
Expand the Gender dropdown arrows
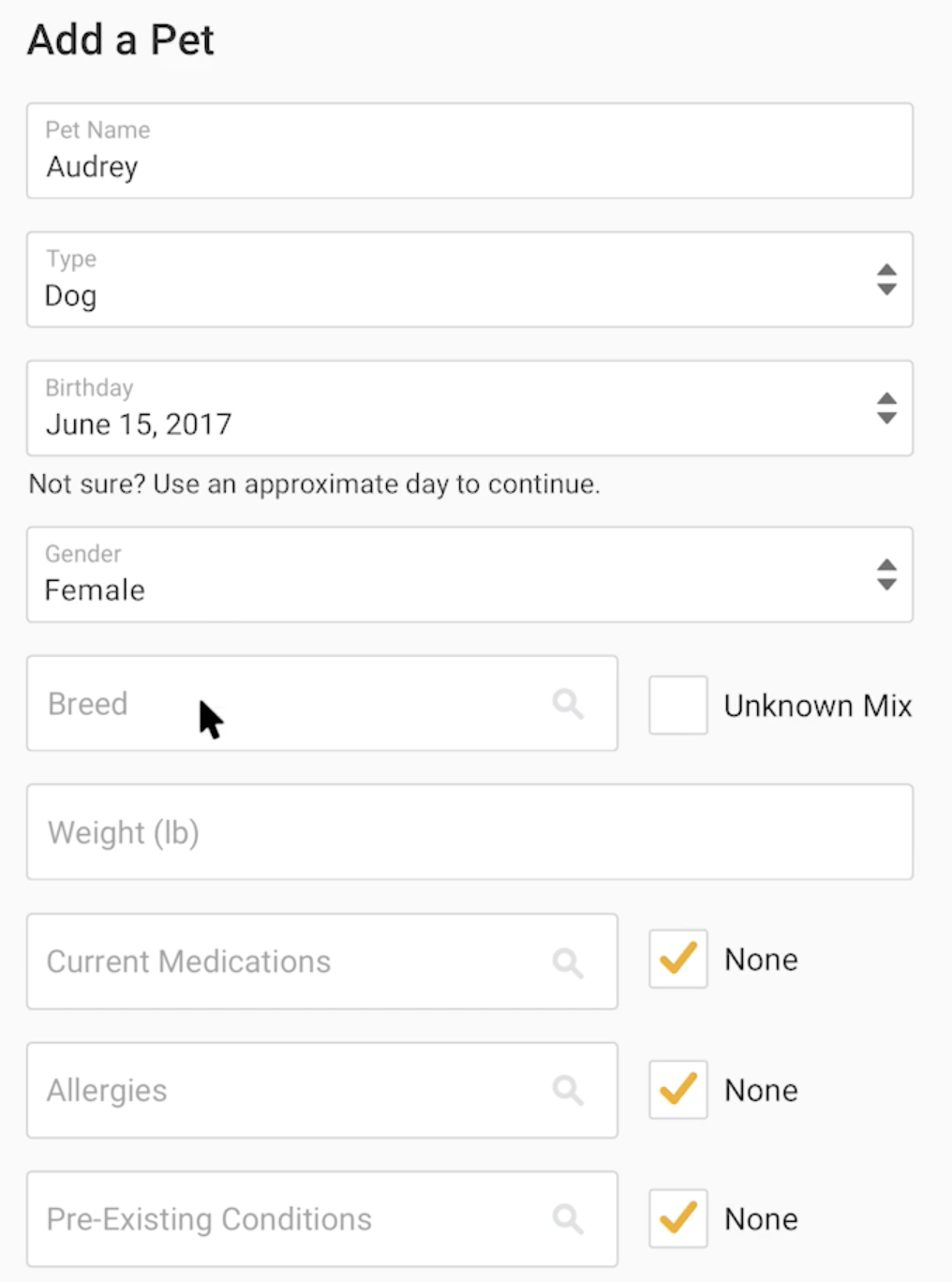click(x=886, y=574)
